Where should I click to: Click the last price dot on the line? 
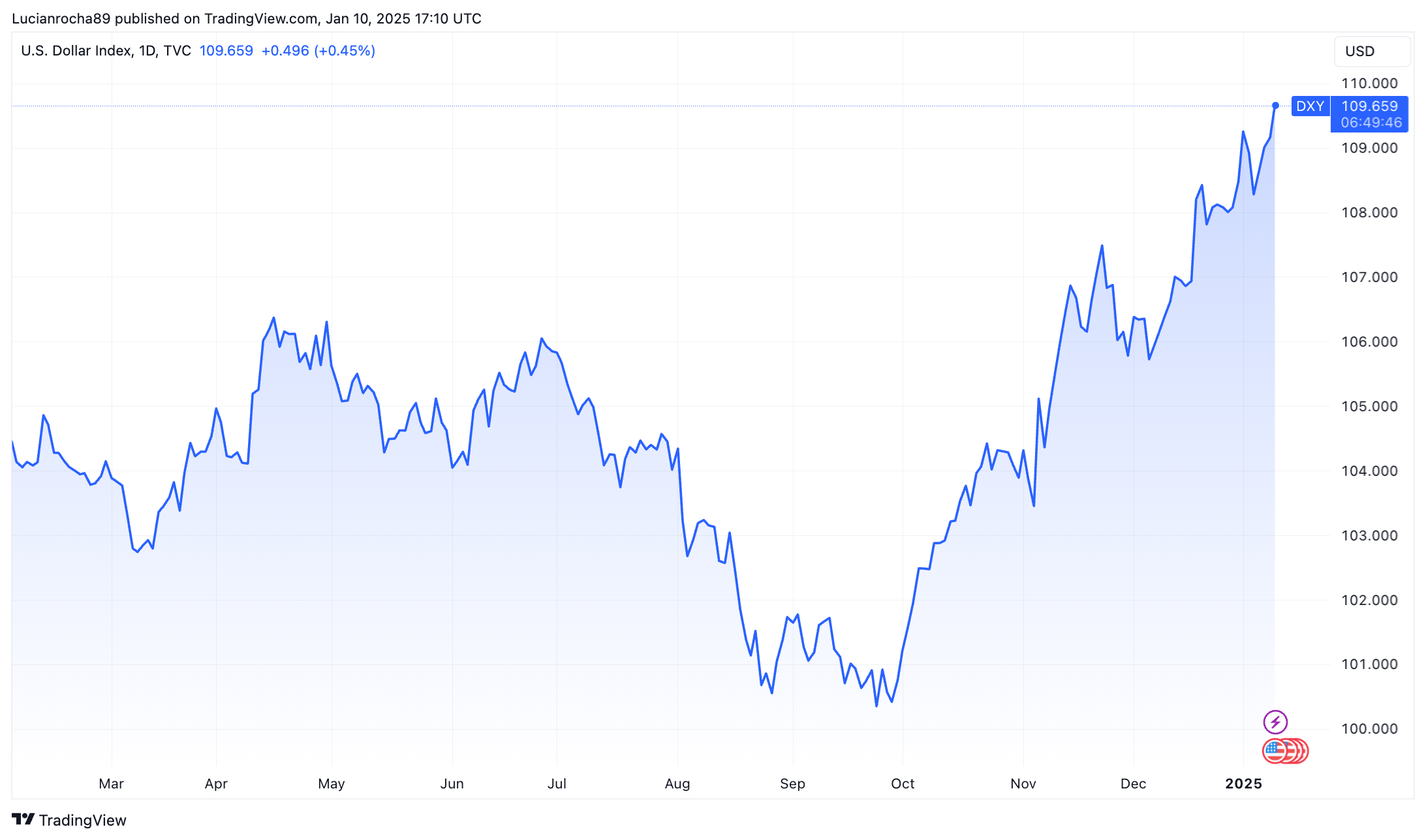click(x=1275, y=105)
